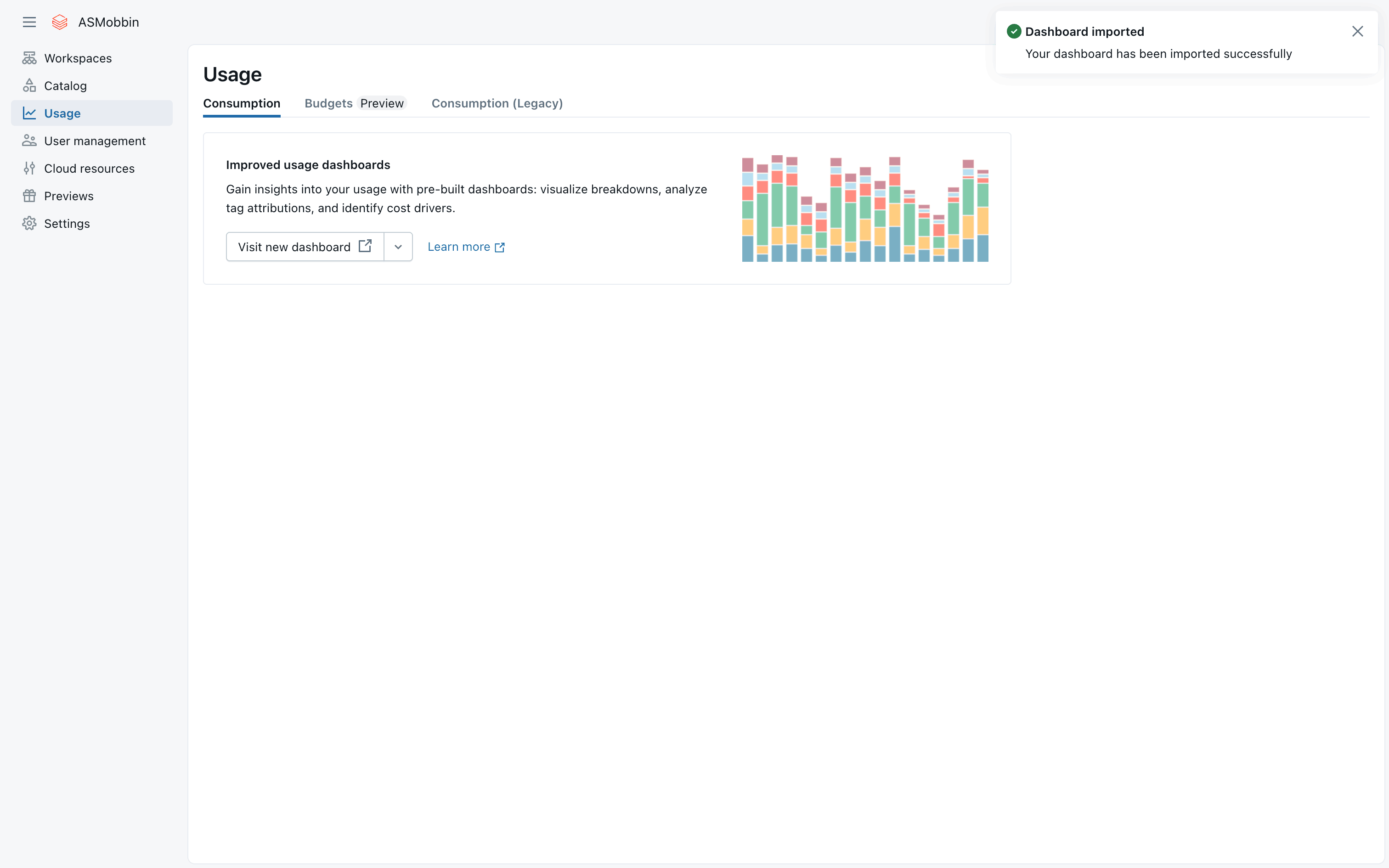Viewport: 1389px width, 868px height.
Task: Click the Catalog shapes icon
Action: click(29, 85)
